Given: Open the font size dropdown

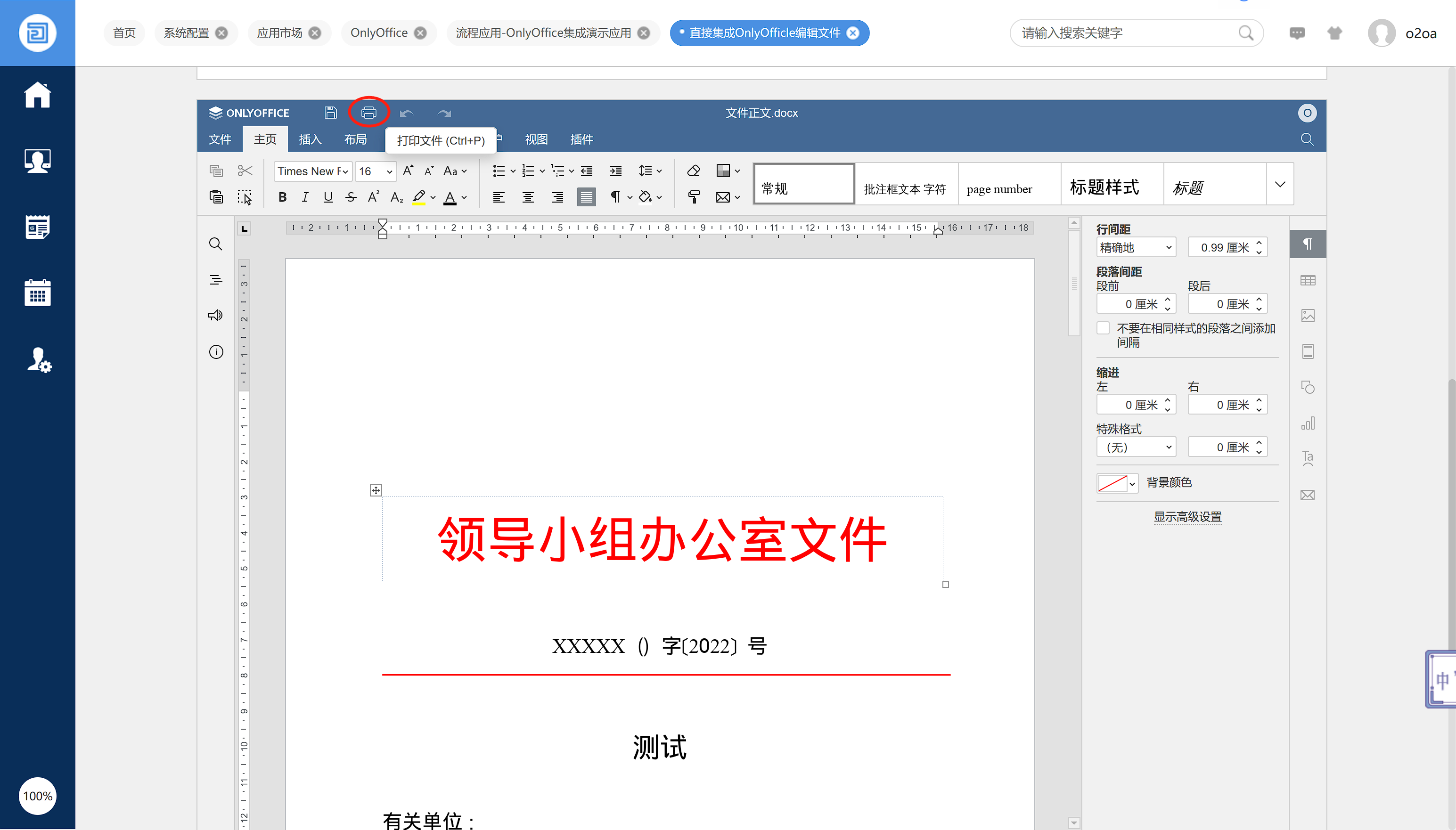Looking at the screenshot, I should pos(389,171).
